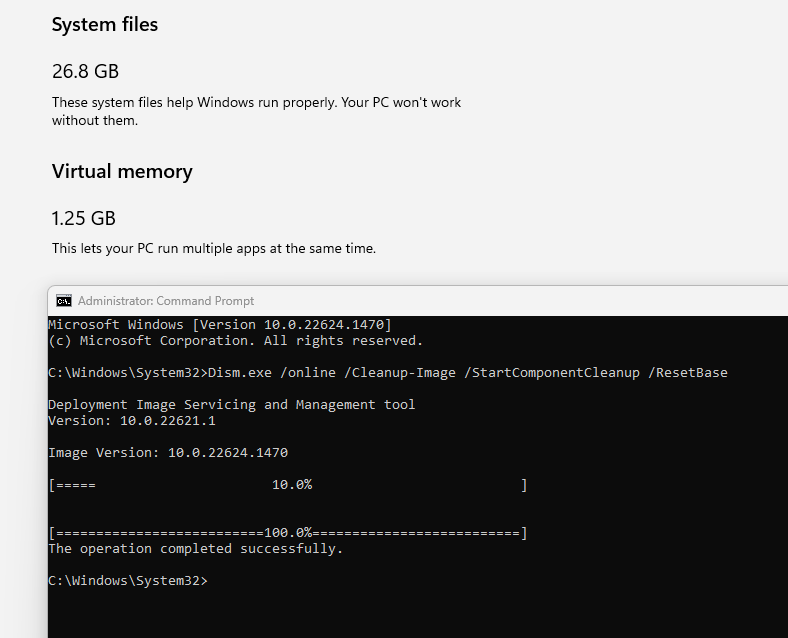Image resolution: width=788 pixels, height=638 pixels.
Task: Click the "Microsoft Windows [Version 10.0.22624.1470]" line
Action: [x=219, y=325]
